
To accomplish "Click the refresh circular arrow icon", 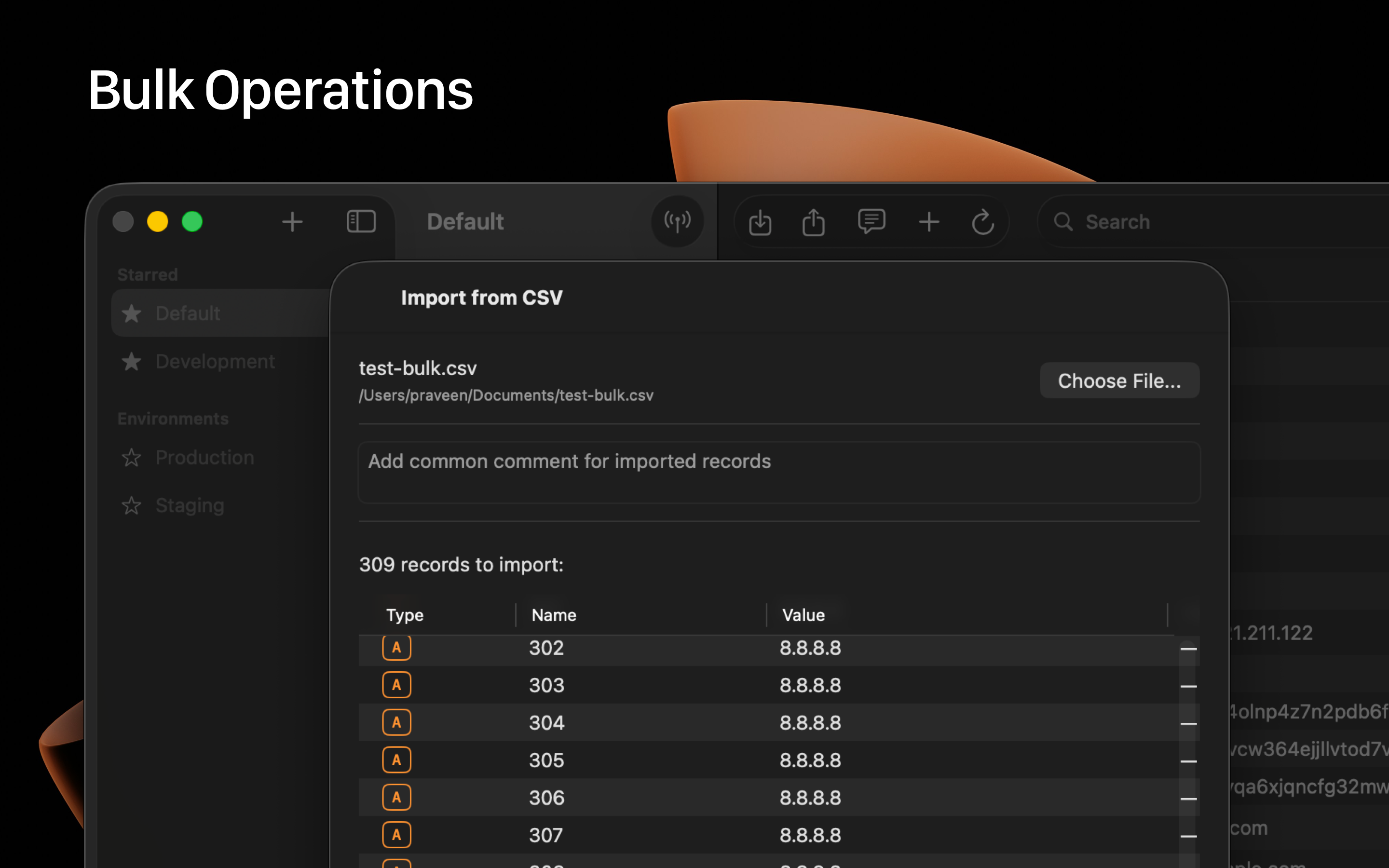I will point(982,222).
